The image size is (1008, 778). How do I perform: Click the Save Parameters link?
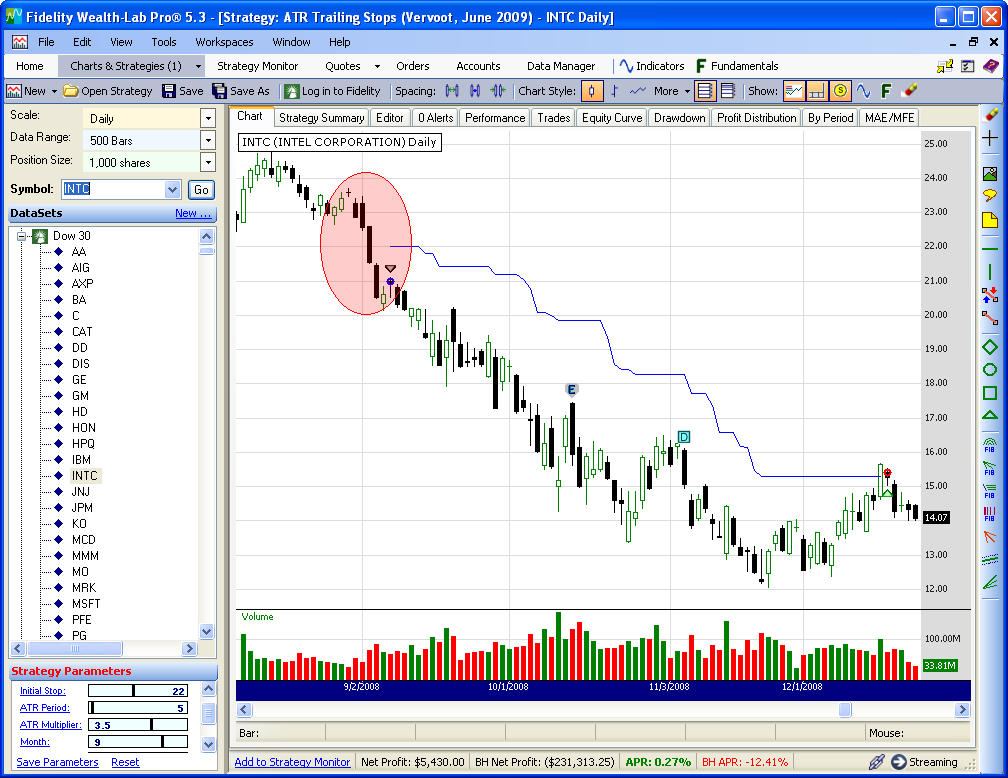[x=57, y=762]
